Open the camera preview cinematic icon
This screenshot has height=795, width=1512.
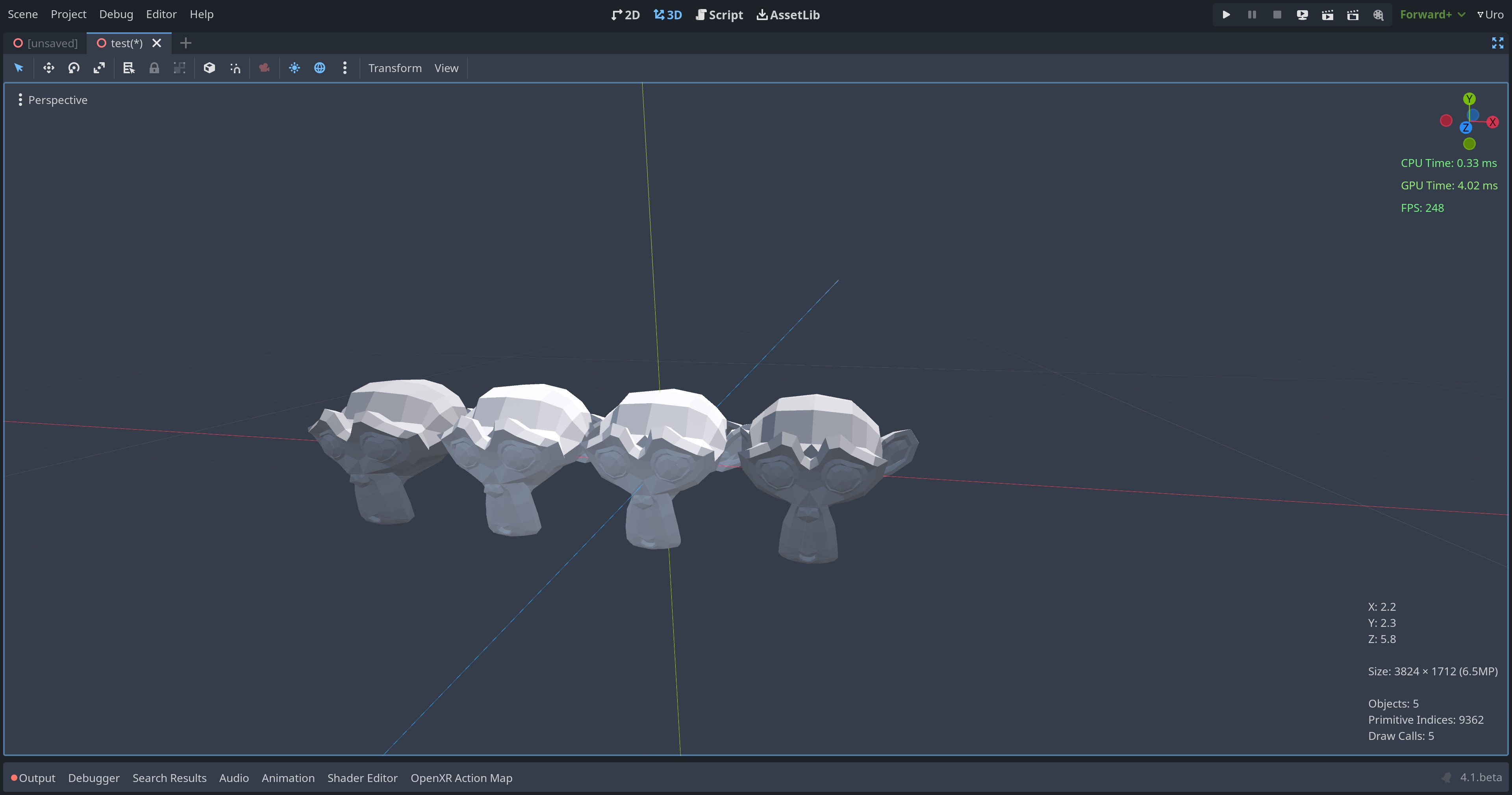click(x=263, y=67)
